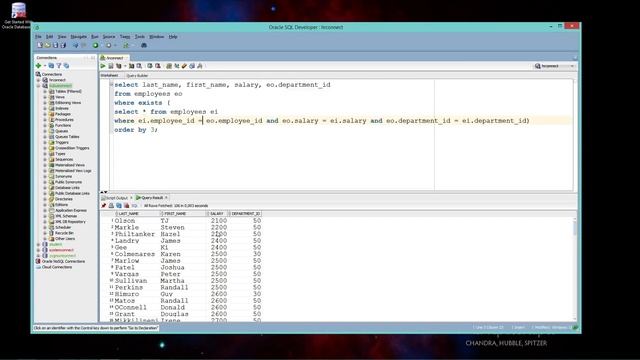The image size is (640, 360).
Task: Click the Explain Plan icon in worksheet toolbar
Action: click(x=118, y=66)
